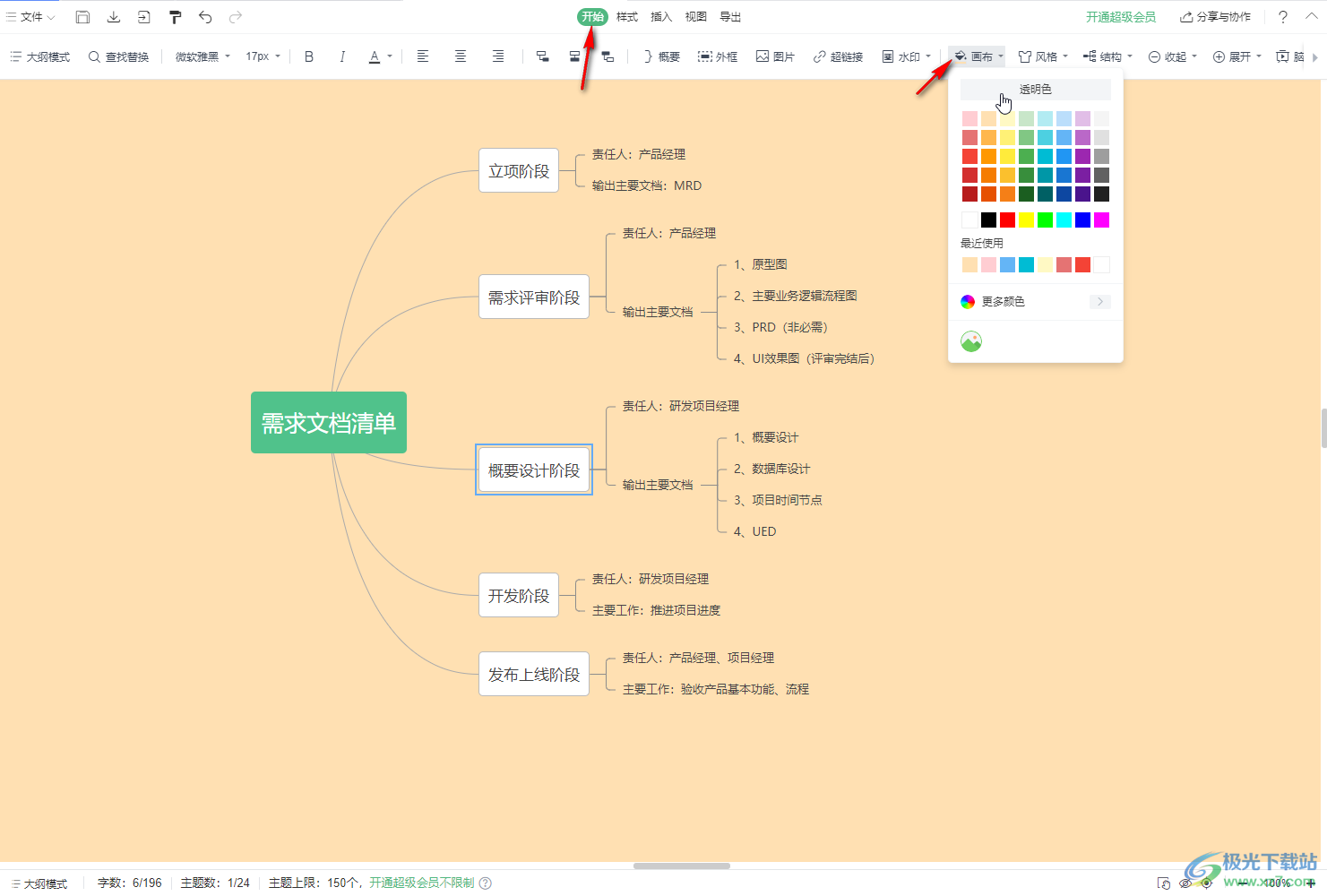Image resolution: width=1327 pixels, height=896 pixels.
Task: Click the subtopic 2、数据库设计
Action: (x=771, y=469)
